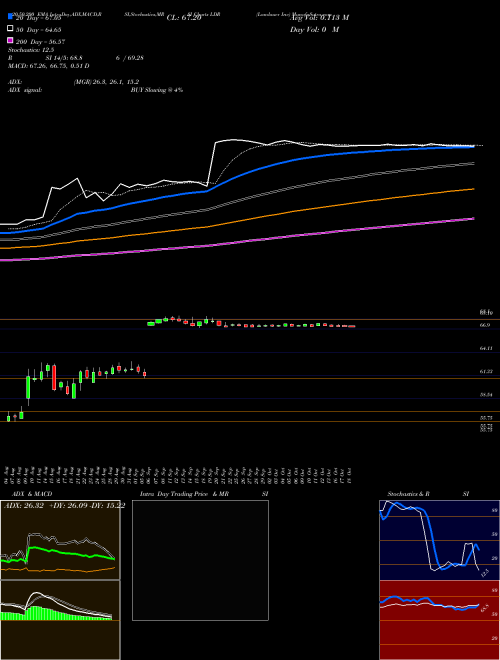
Task: Click the '(MGR) 26.3, 26.1, 15.2' ADX values
Action: pyautogui.click(x=106, y=82)
